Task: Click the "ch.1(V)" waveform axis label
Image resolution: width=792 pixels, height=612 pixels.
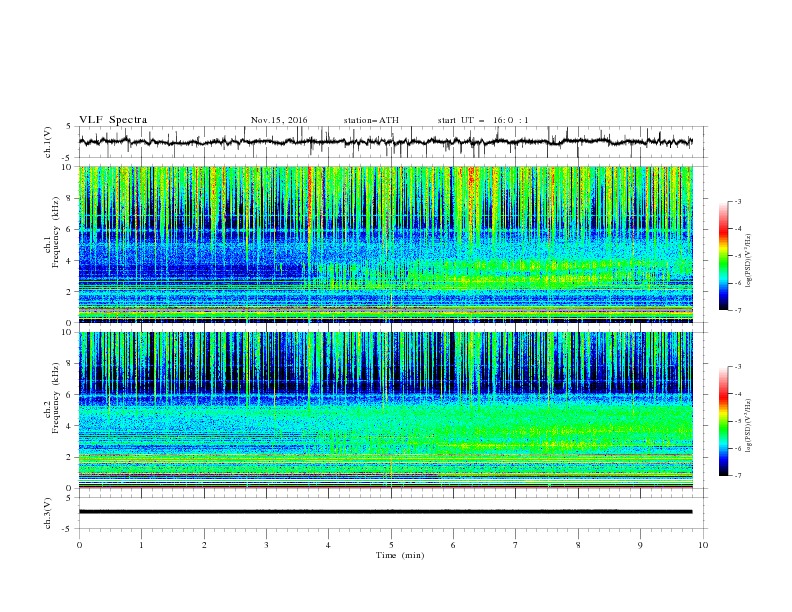Action: (48, 142)
